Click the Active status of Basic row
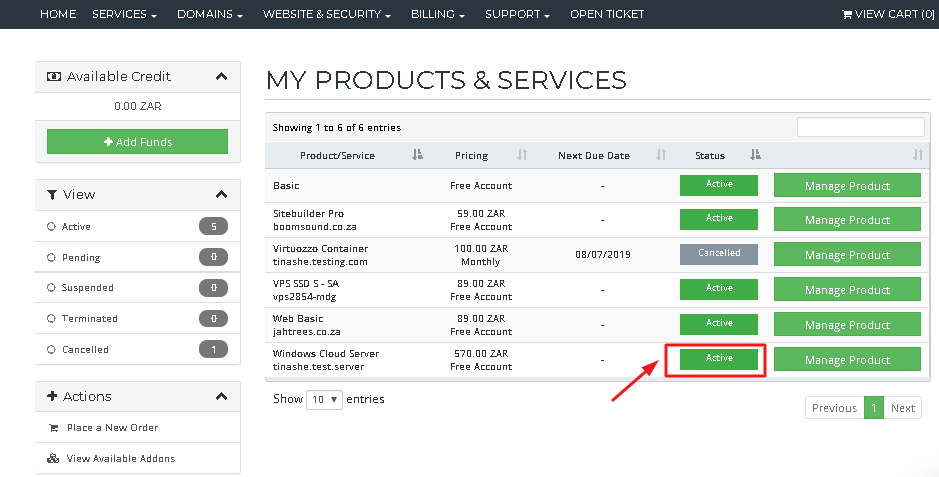 719,185
